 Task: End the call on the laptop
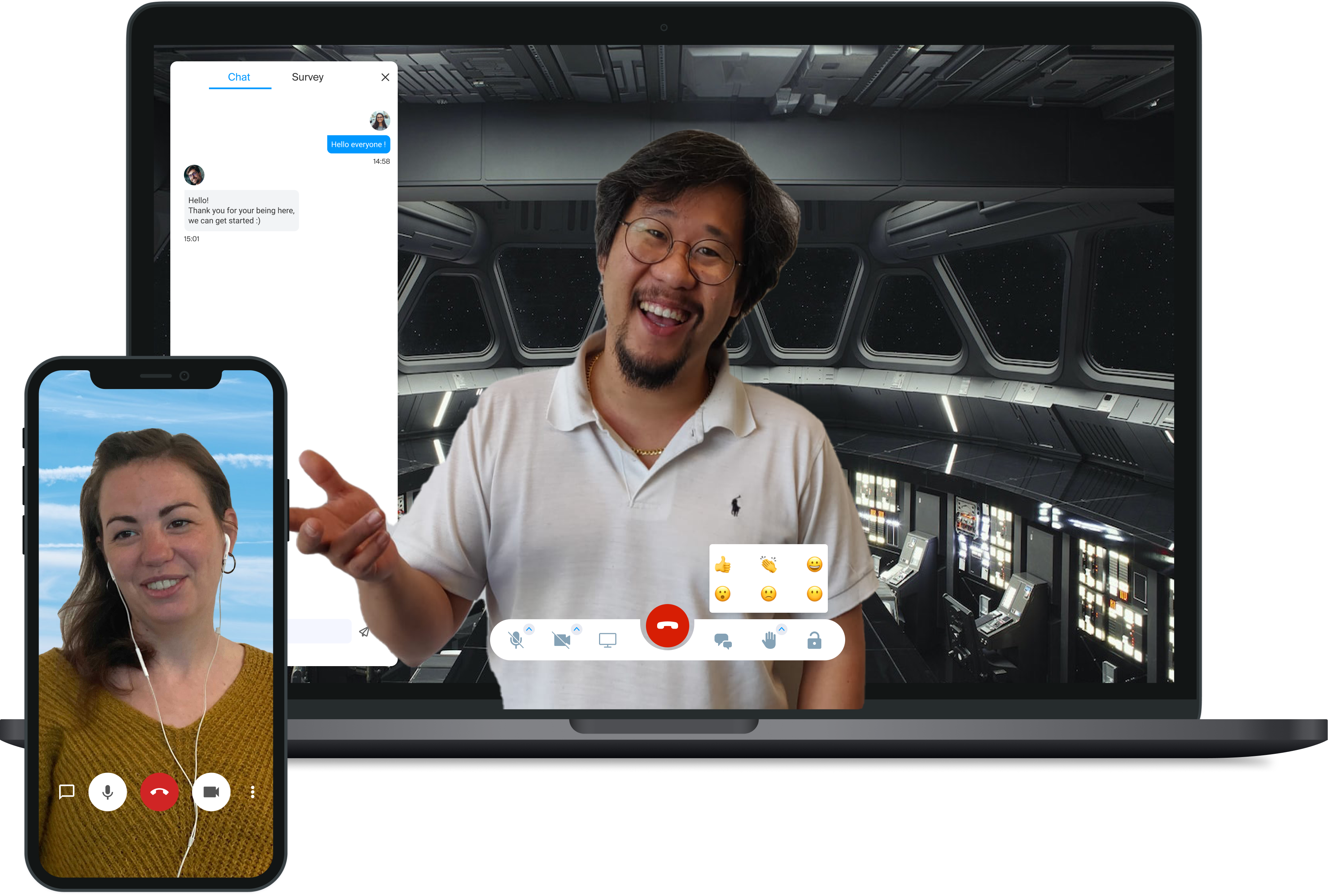click(x=668, y=625)
